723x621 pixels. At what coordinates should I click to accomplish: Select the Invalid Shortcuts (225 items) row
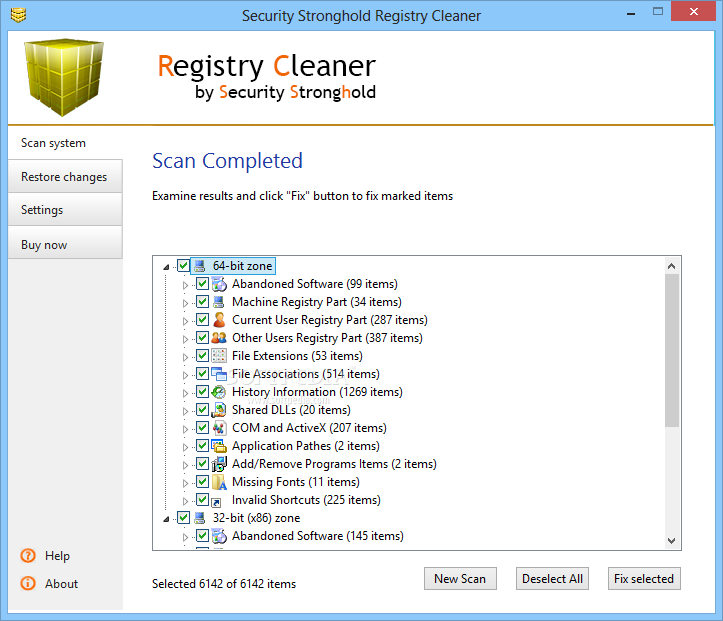[x=306, y=500]
